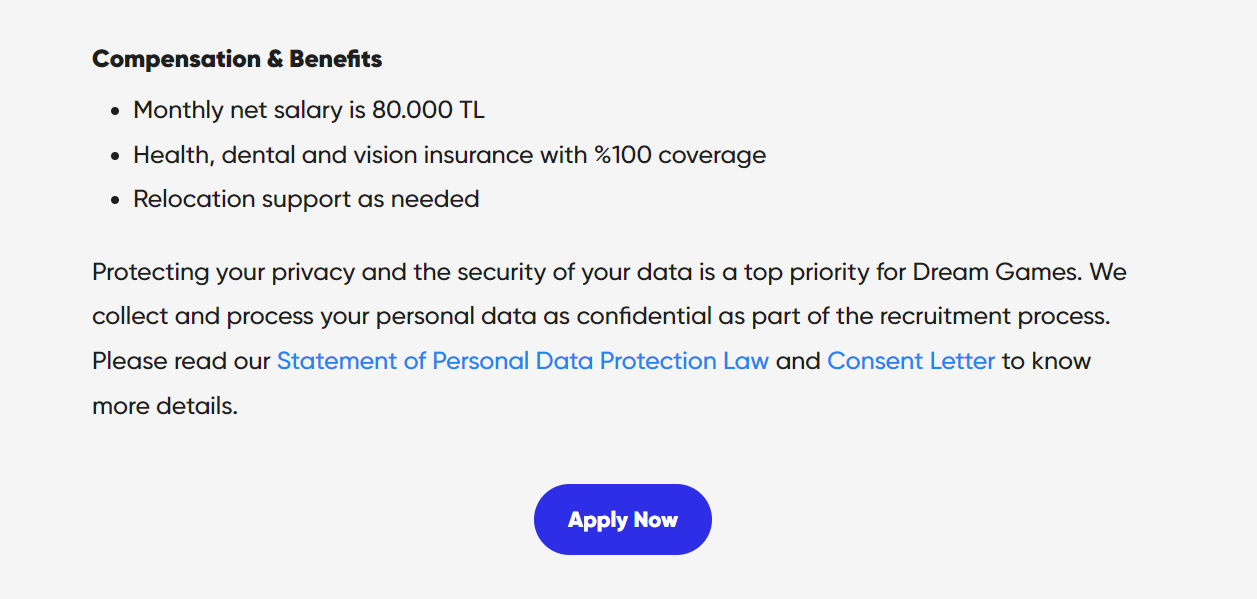Click bullet marker before Monthly net salary
This screenshot has height=599, width=1257.
coord(116,111)
